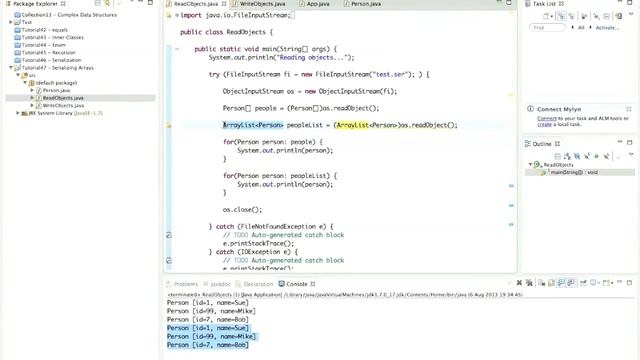Collapse the main method fold marker
Screen dimensions: 640x360
click(x=177, y=49)
